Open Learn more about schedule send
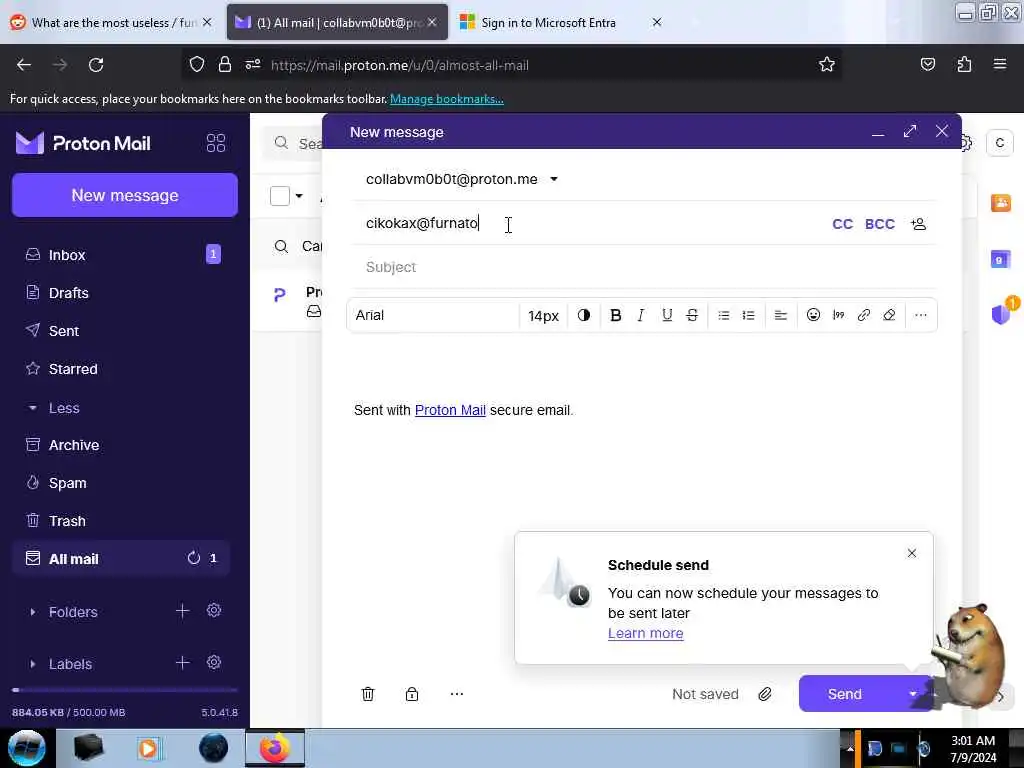The width and height of the screenshot is (1024, 768). 645,633
